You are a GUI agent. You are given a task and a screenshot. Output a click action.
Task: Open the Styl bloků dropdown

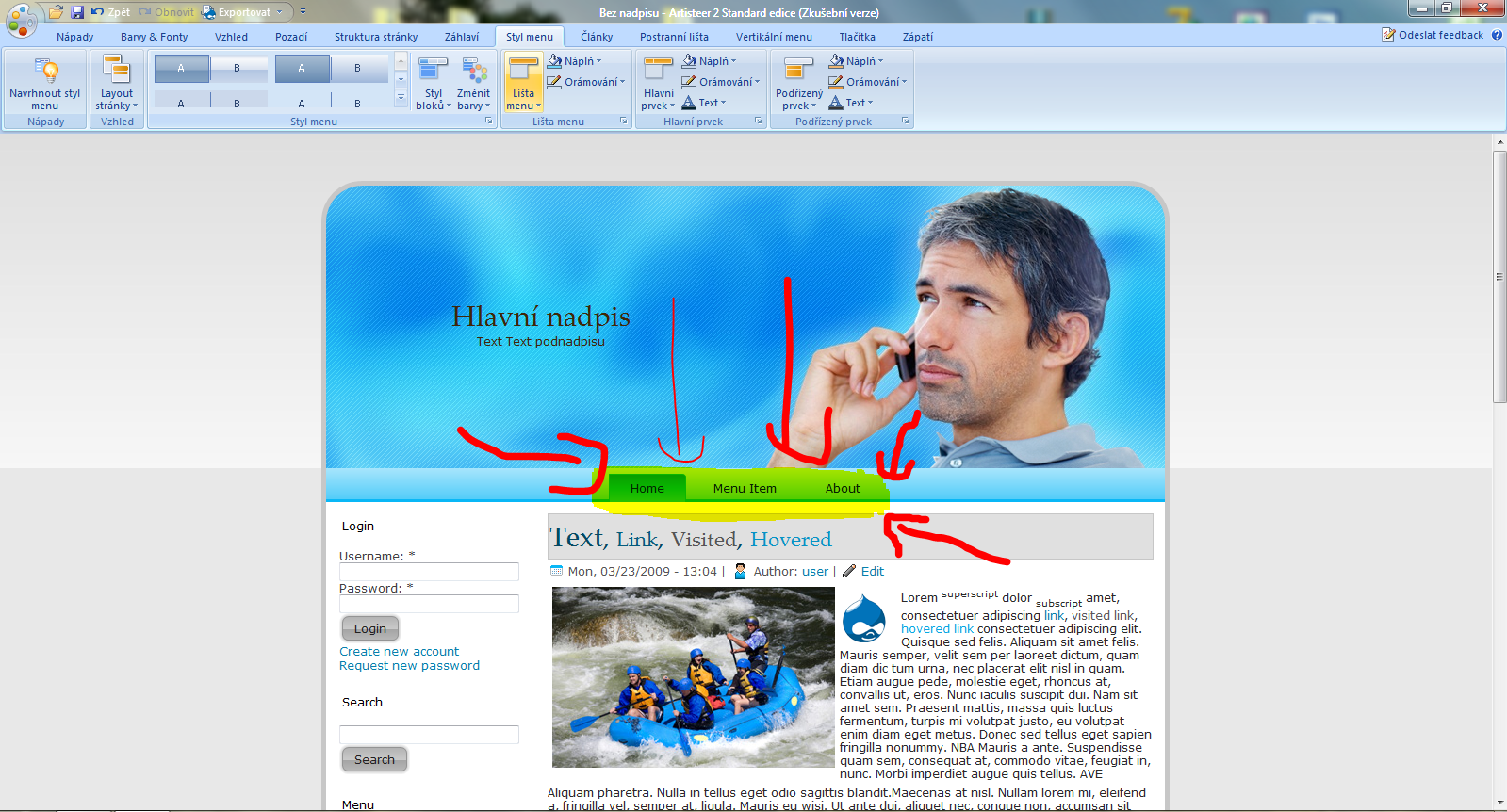pyautogui.click(x=434, y=83)
